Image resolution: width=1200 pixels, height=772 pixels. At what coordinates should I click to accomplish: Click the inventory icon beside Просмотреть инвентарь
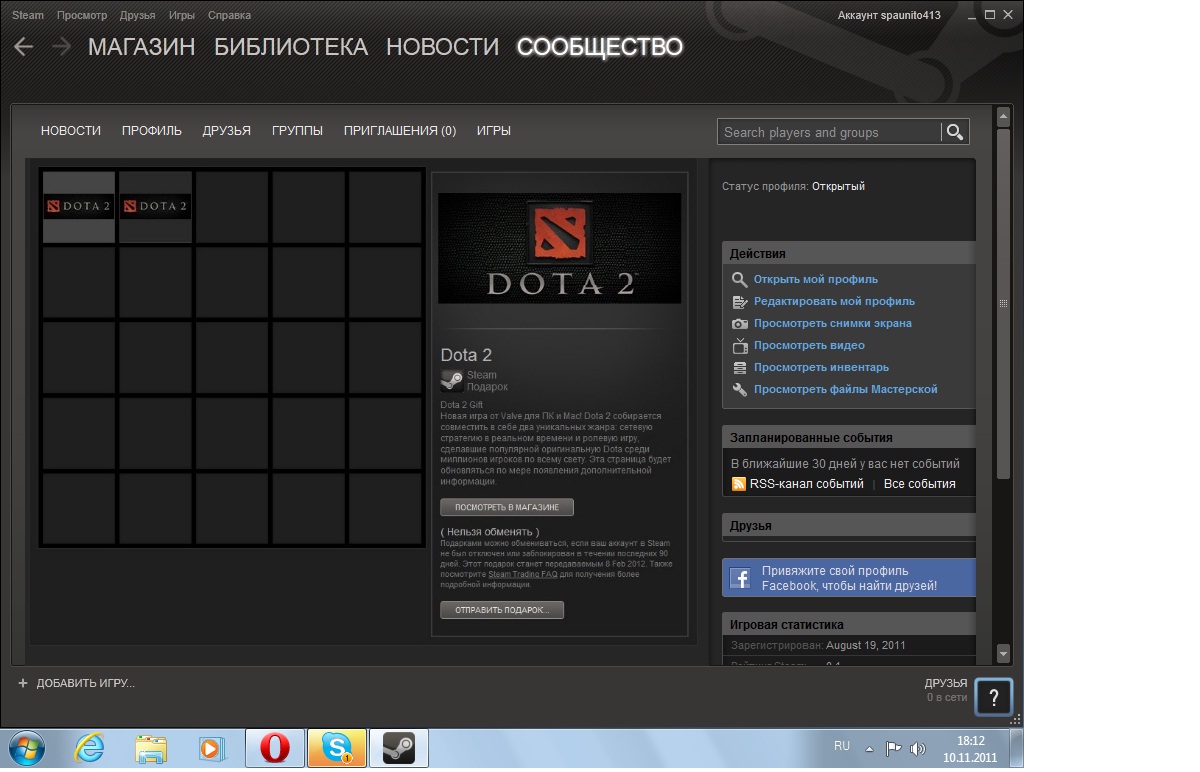point(739,368)
